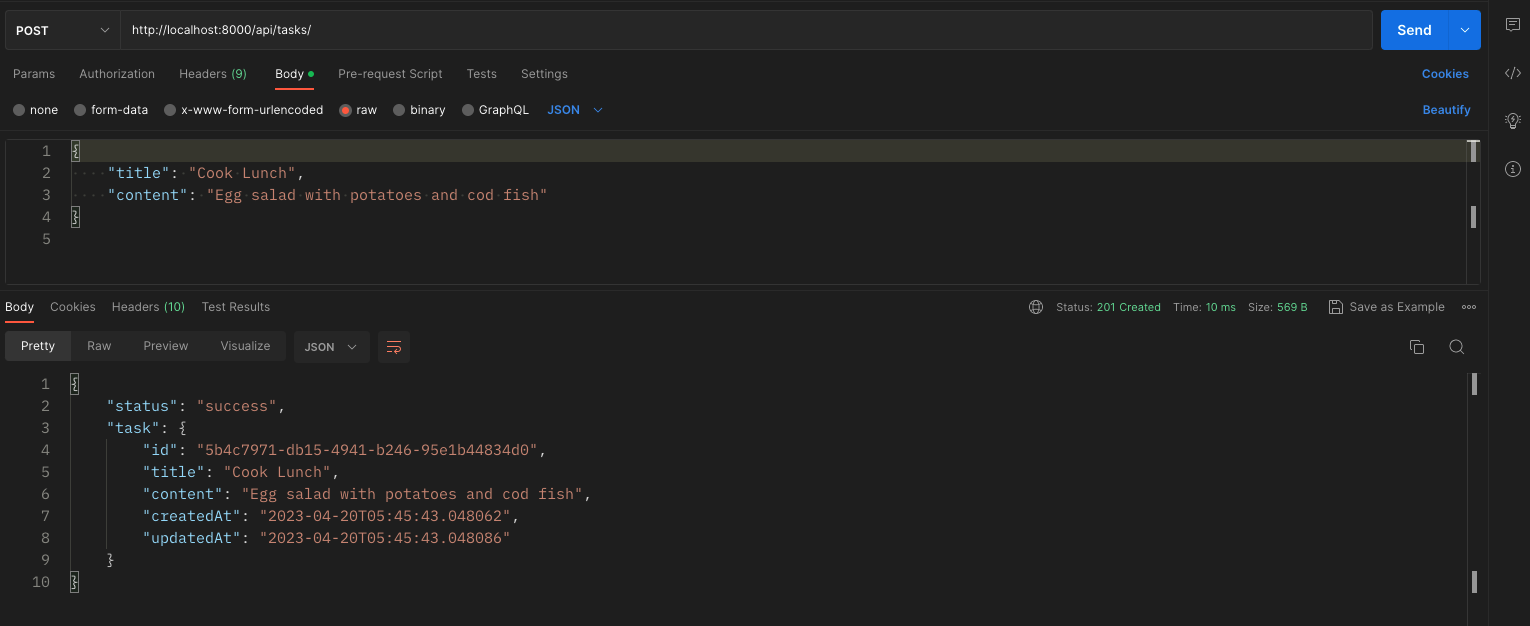Open the POST method dropdown
1530x626 pixels.
pyautogui.click(x=63, y=30)
